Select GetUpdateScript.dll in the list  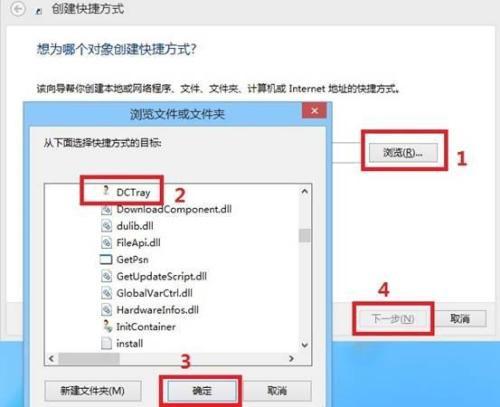coord(161,276)
